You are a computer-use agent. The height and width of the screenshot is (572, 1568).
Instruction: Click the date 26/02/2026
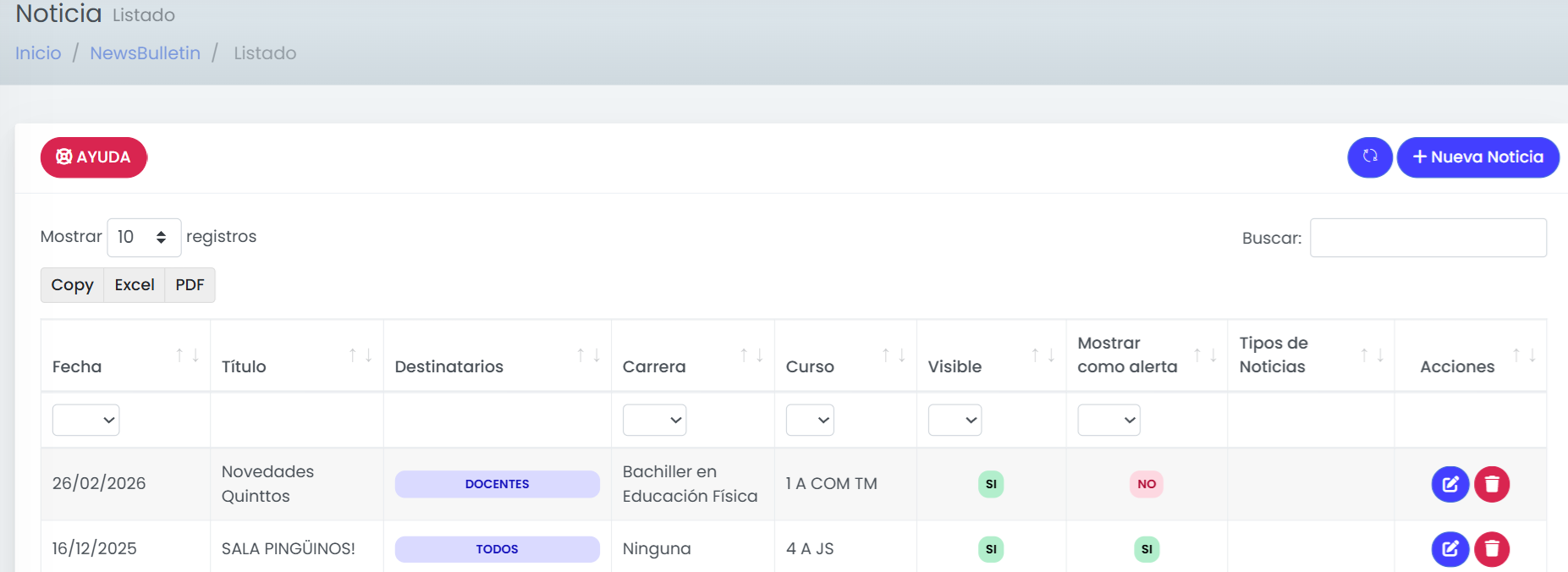click(99, 484)
